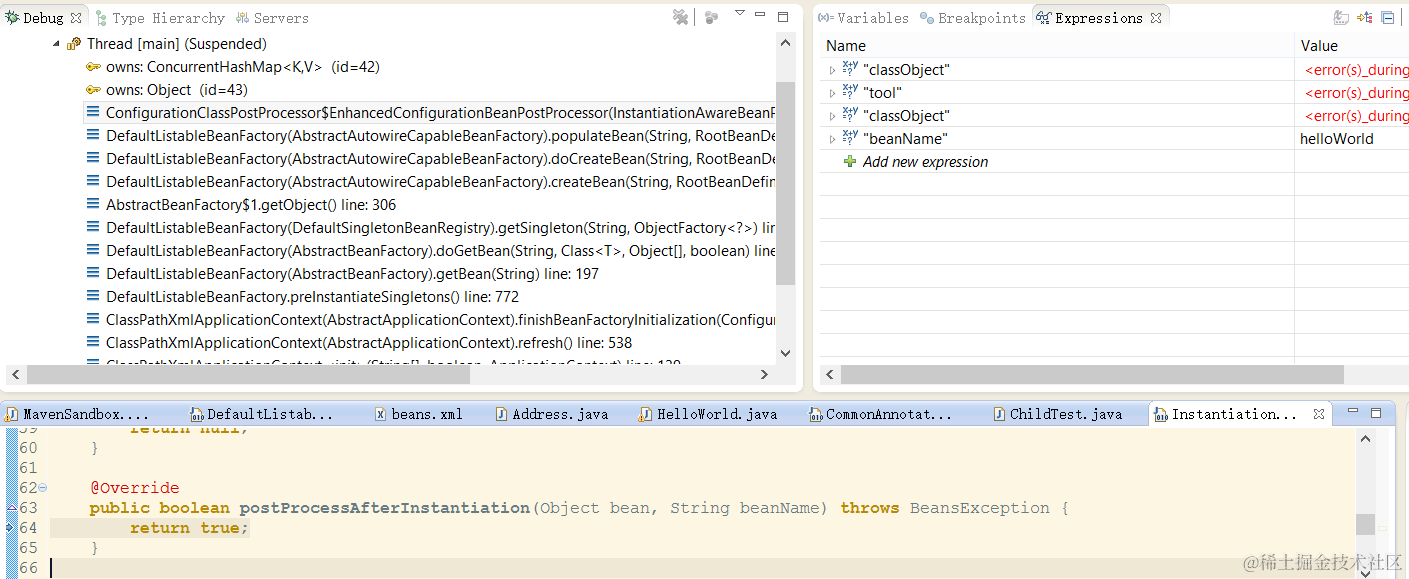Click the yellow arrow tree icon in the Expressions toolbar

click(x=1365, y=18)
